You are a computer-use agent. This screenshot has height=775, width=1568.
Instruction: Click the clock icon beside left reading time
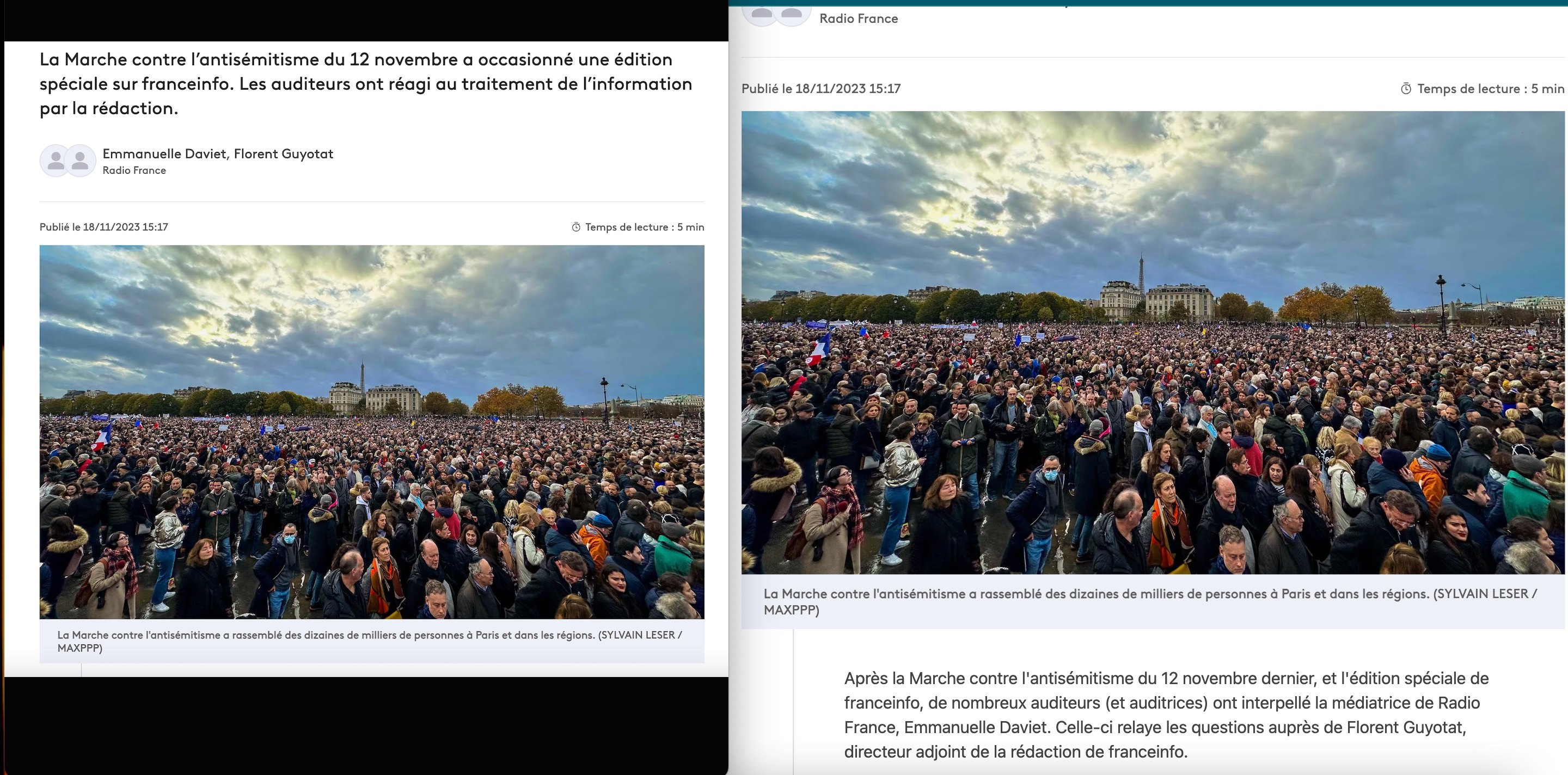(576, 227)
